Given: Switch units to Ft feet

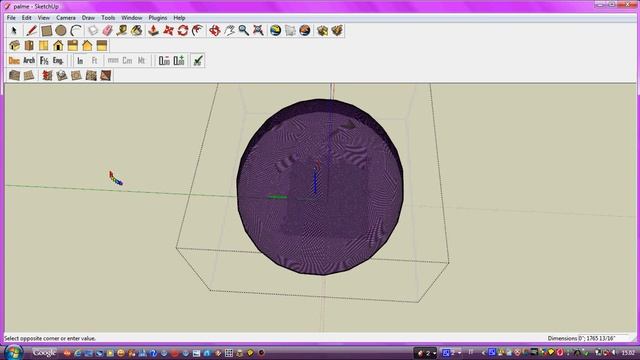Looking at the screenshot, I should 95,61.
